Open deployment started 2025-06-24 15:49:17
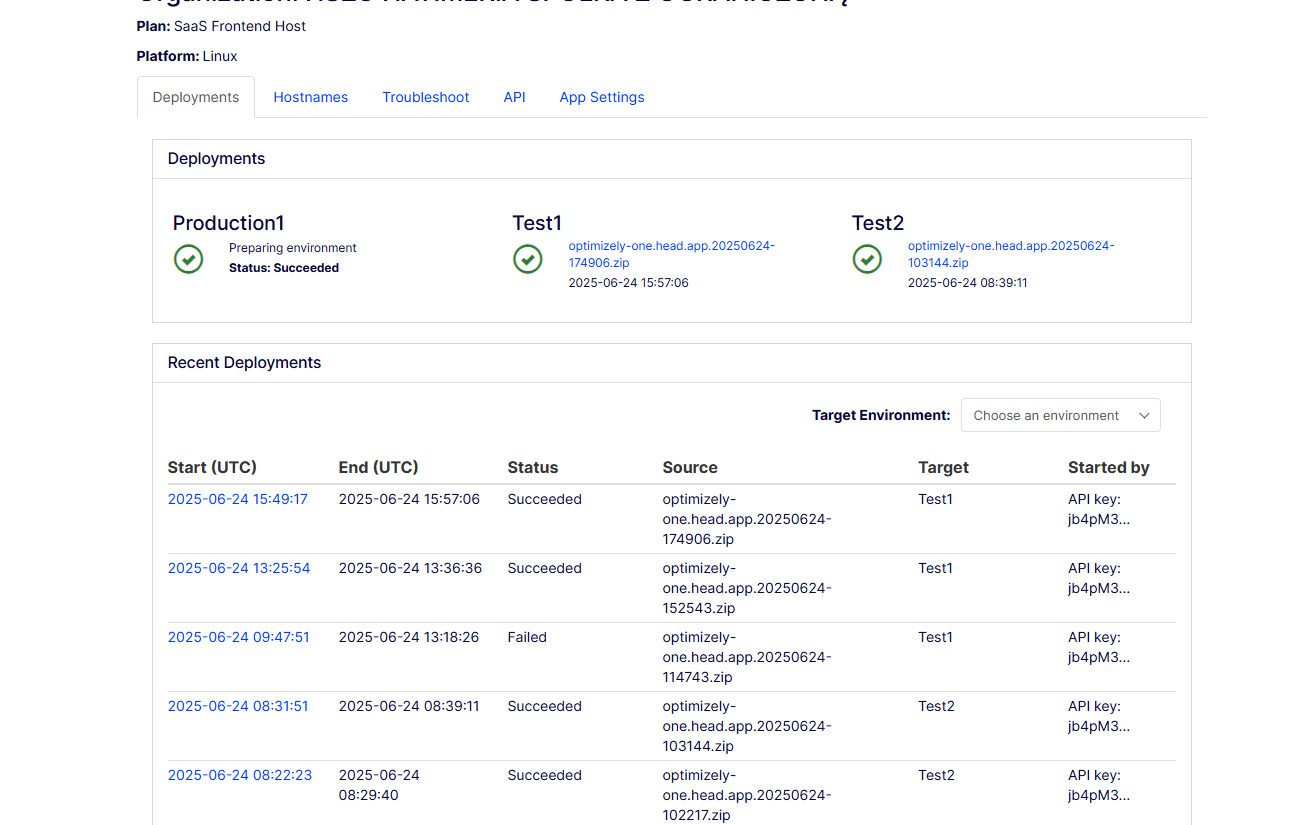Screen dimensions: 1295x825 pos(238,499)
